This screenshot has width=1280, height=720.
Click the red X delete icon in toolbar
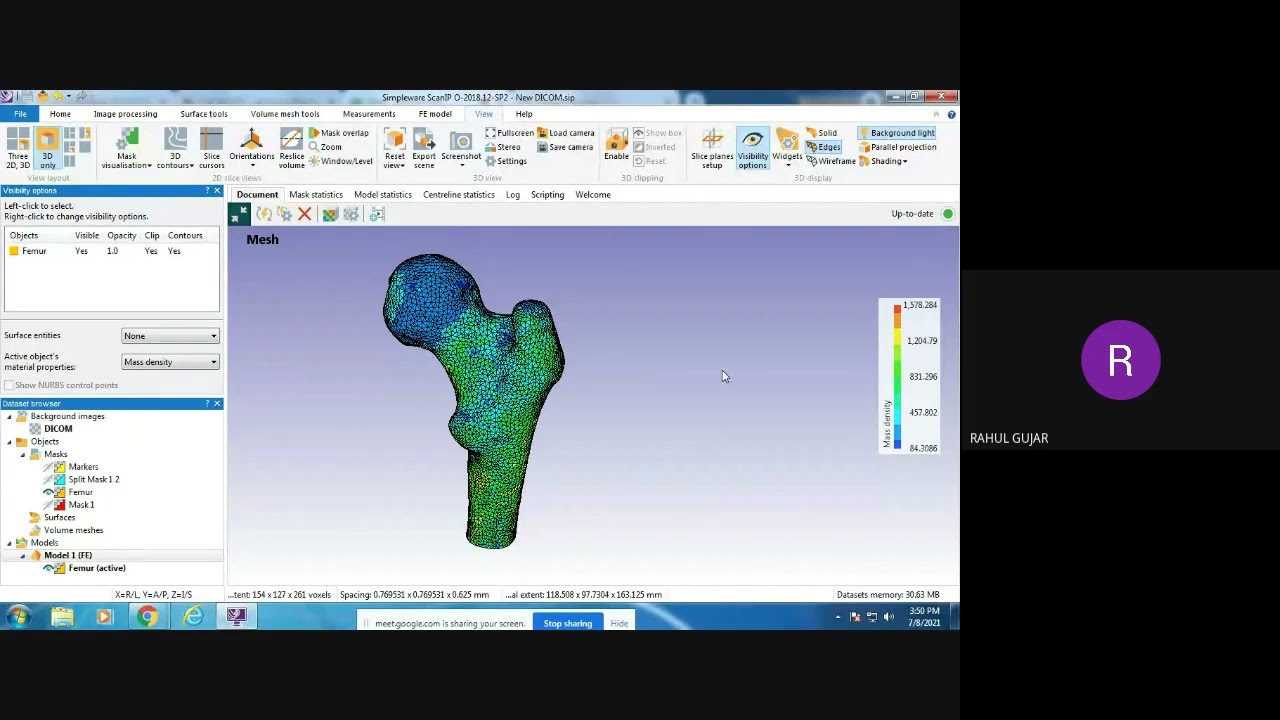click(304, 214)
